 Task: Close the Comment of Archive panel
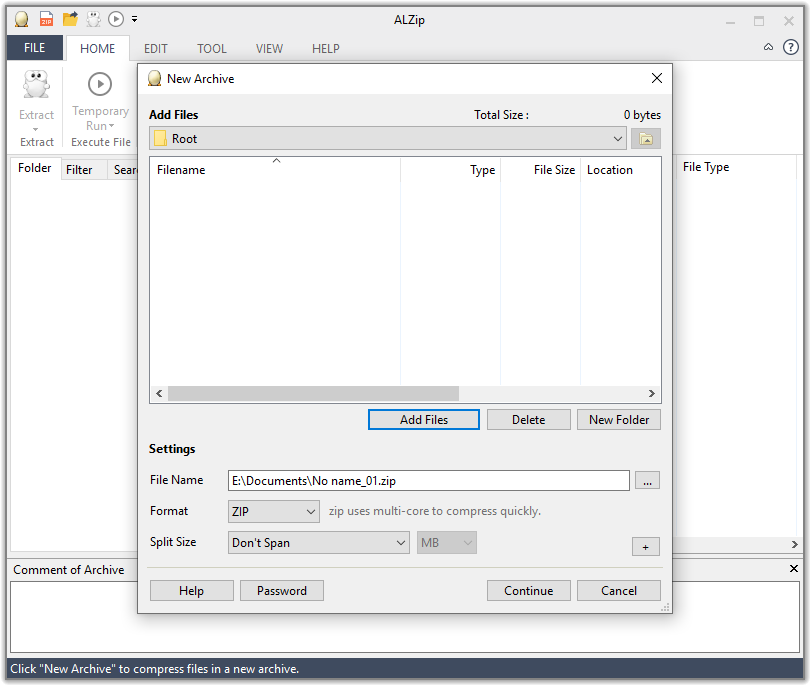pyautogui.click(x=793, y=568)
